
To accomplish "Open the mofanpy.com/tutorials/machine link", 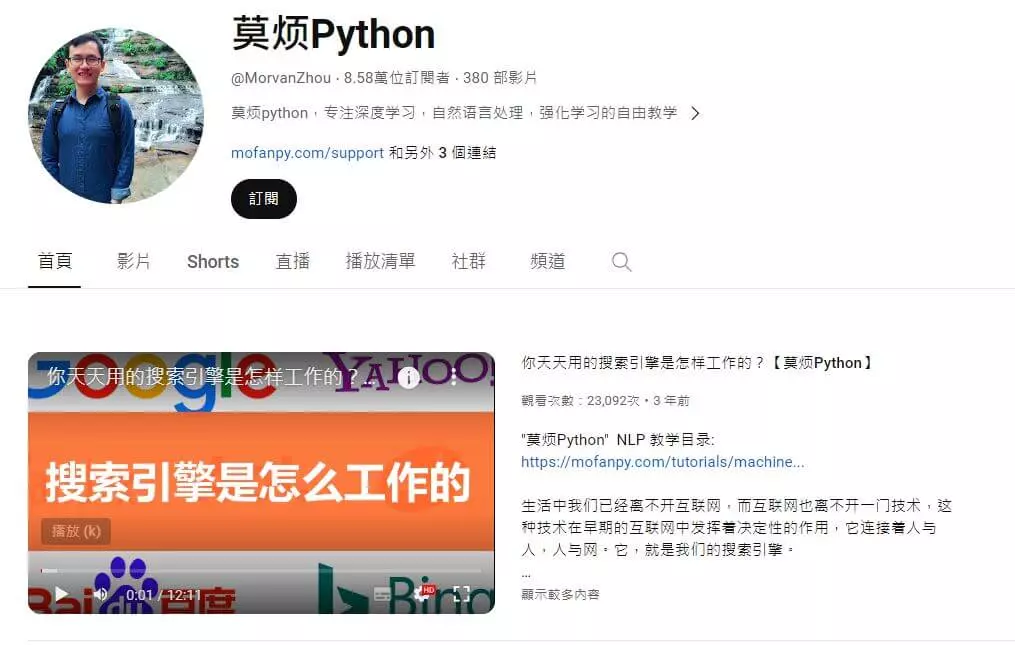I will pos(663,462).
